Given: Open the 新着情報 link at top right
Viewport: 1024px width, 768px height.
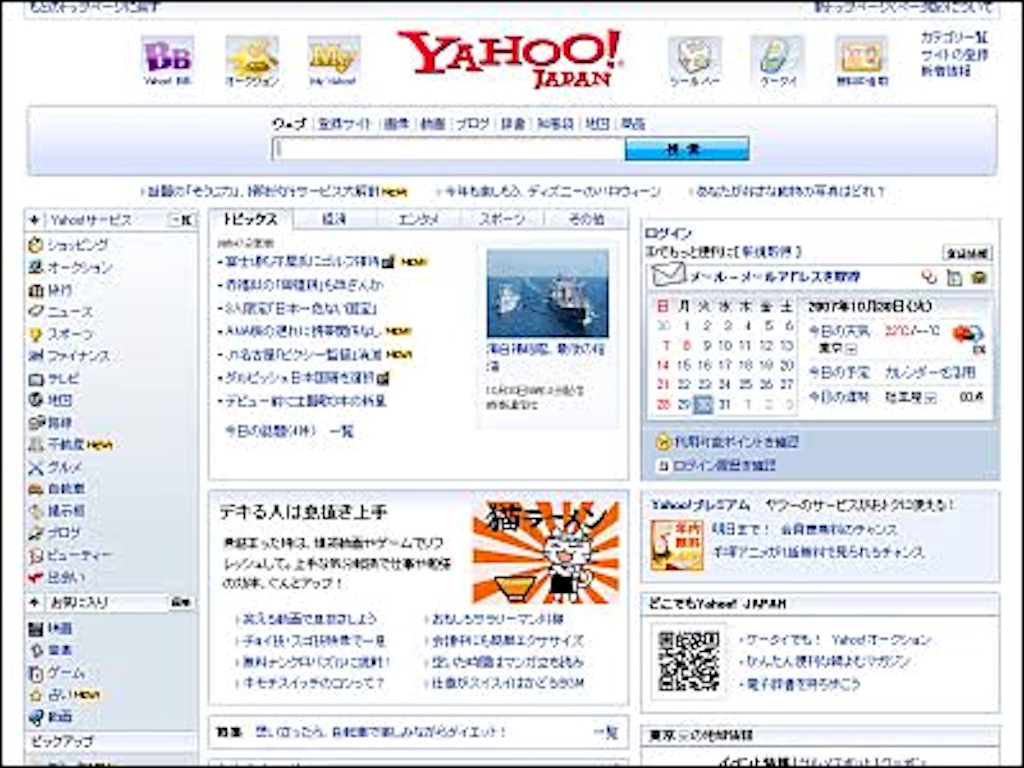Looking at the screenshot, I should tap(946, 71).
